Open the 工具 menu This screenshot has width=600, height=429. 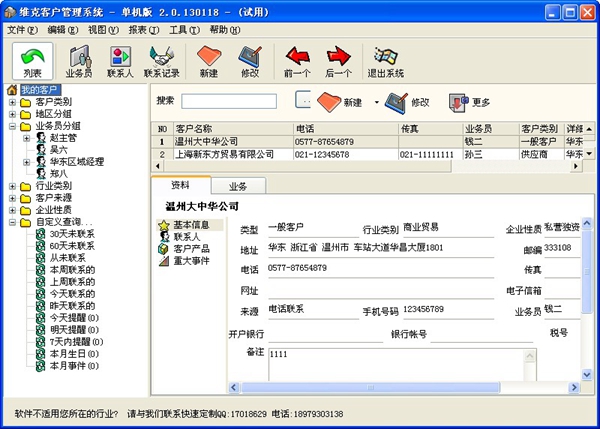184,30
